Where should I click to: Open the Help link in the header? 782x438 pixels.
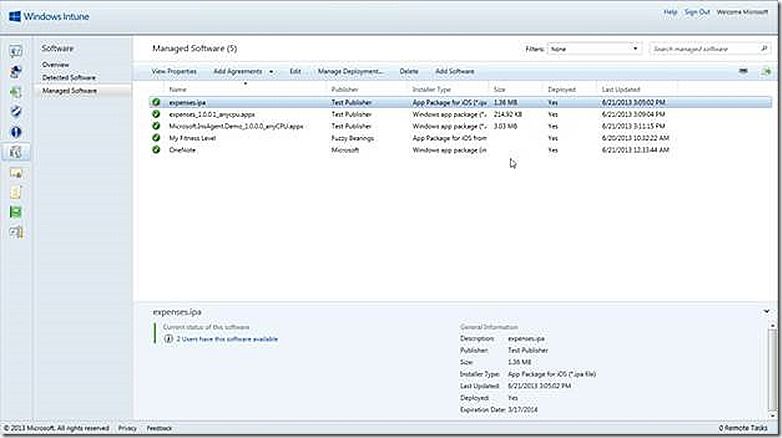[x=670, y=12]
